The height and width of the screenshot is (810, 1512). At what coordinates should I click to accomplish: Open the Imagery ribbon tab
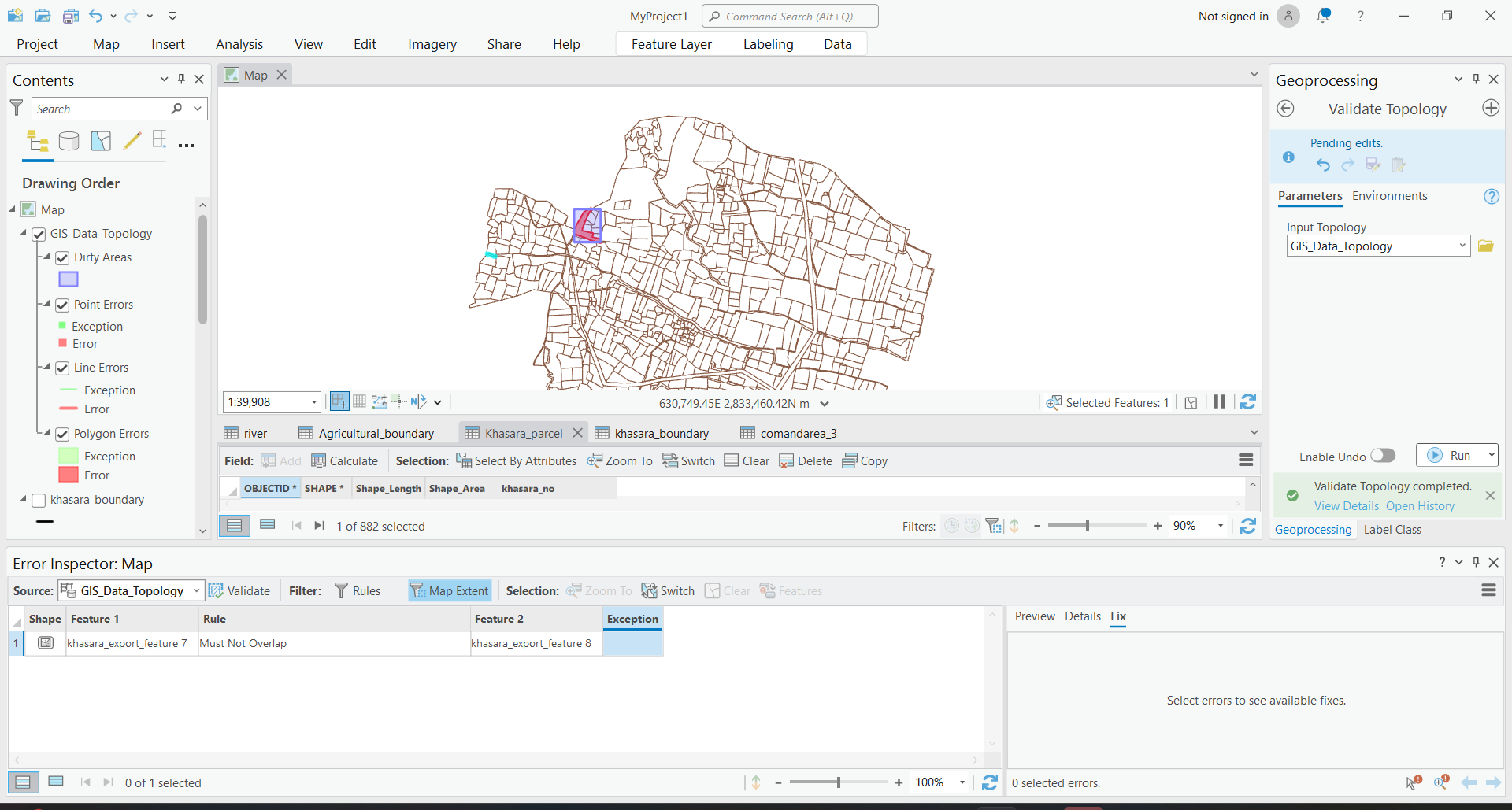tap(432, 44)
